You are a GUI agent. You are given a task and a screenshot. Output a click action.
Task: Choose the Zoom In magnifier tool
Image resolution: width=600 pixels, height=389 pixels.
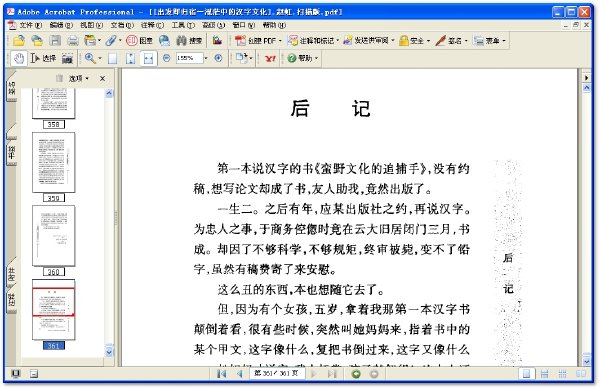click(x=90, y=58)
